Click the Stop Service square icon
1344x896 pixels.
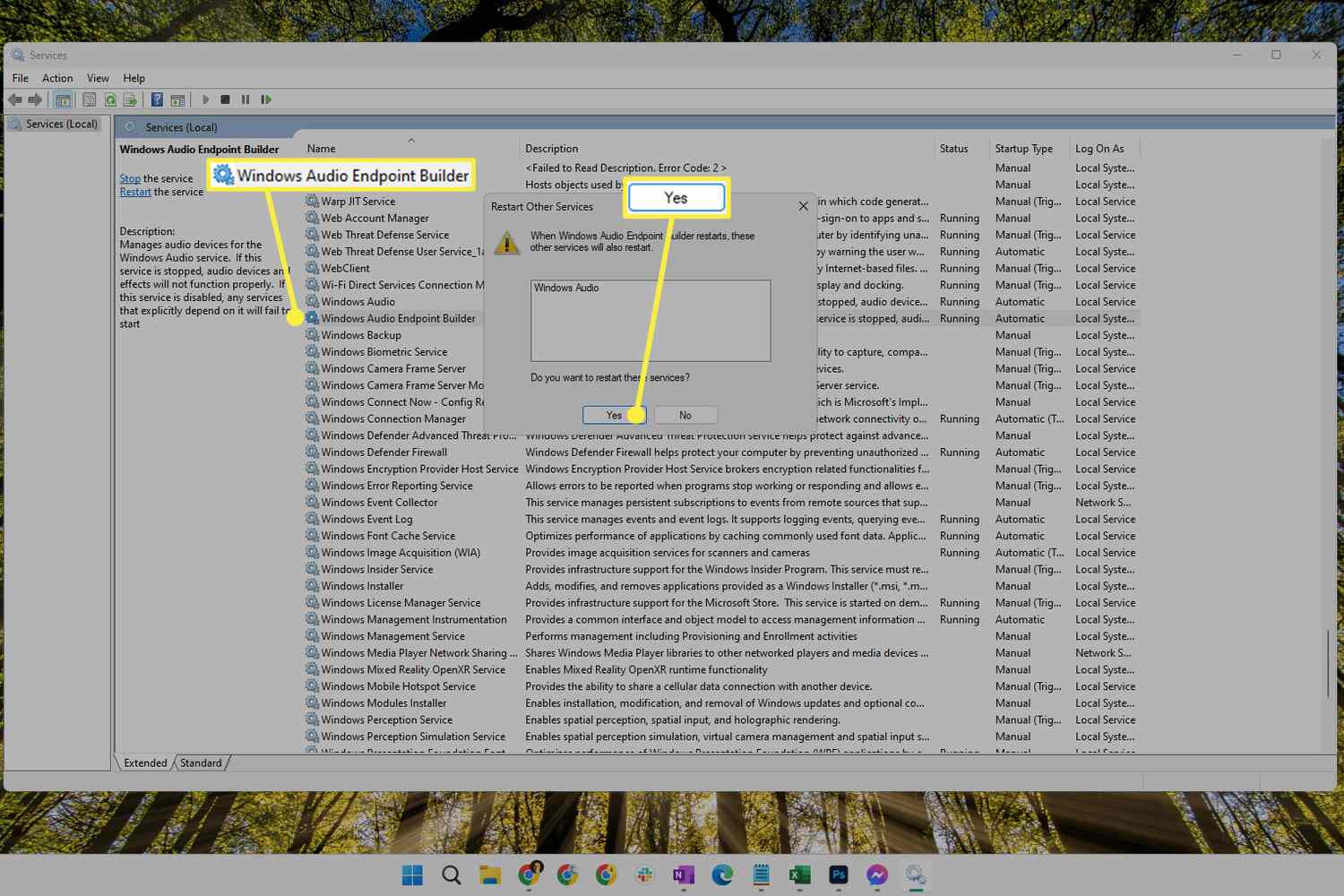tap(226, 99)
